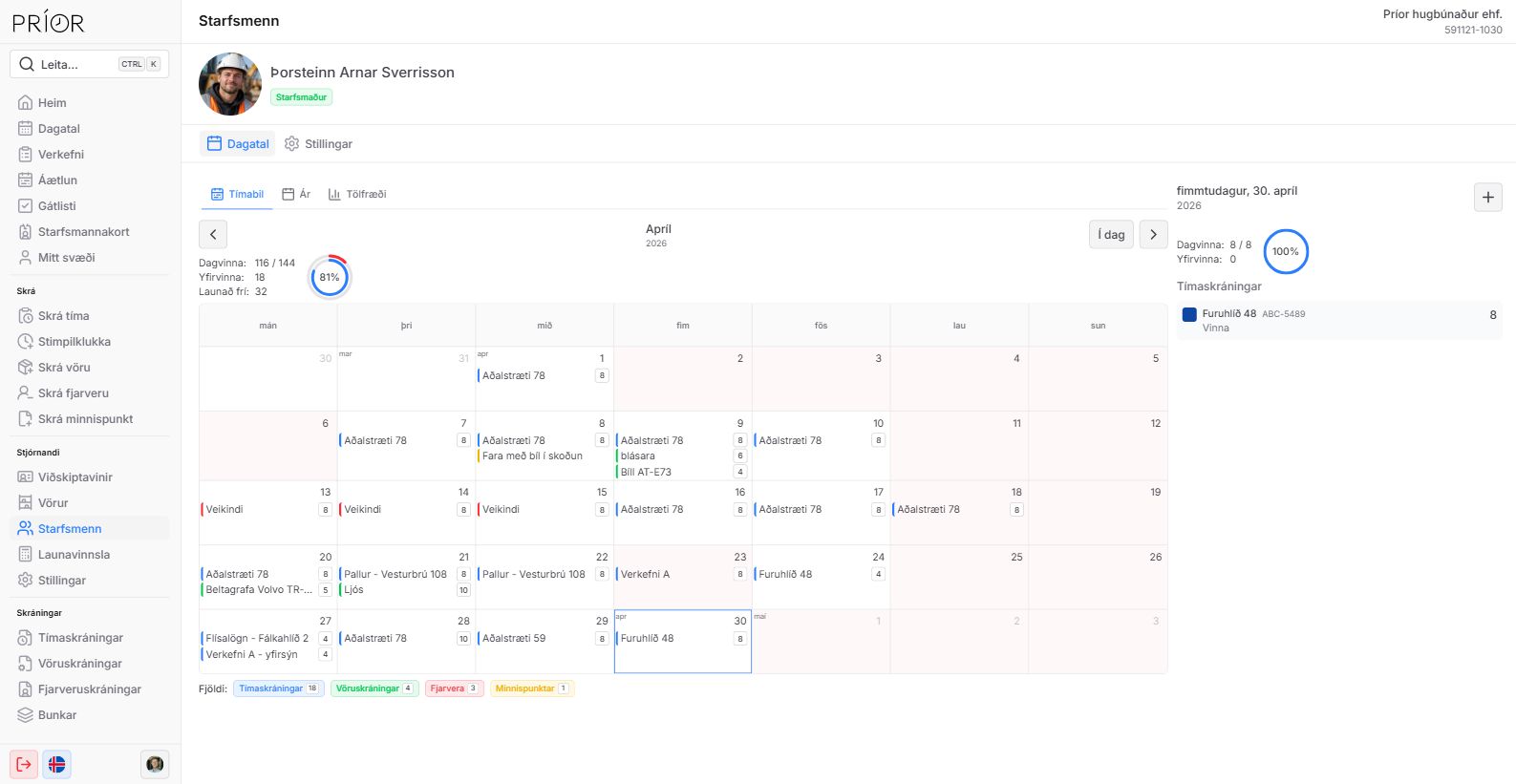
Task: Click Þorsteinn's profile photo
Action: pos(230,84)
